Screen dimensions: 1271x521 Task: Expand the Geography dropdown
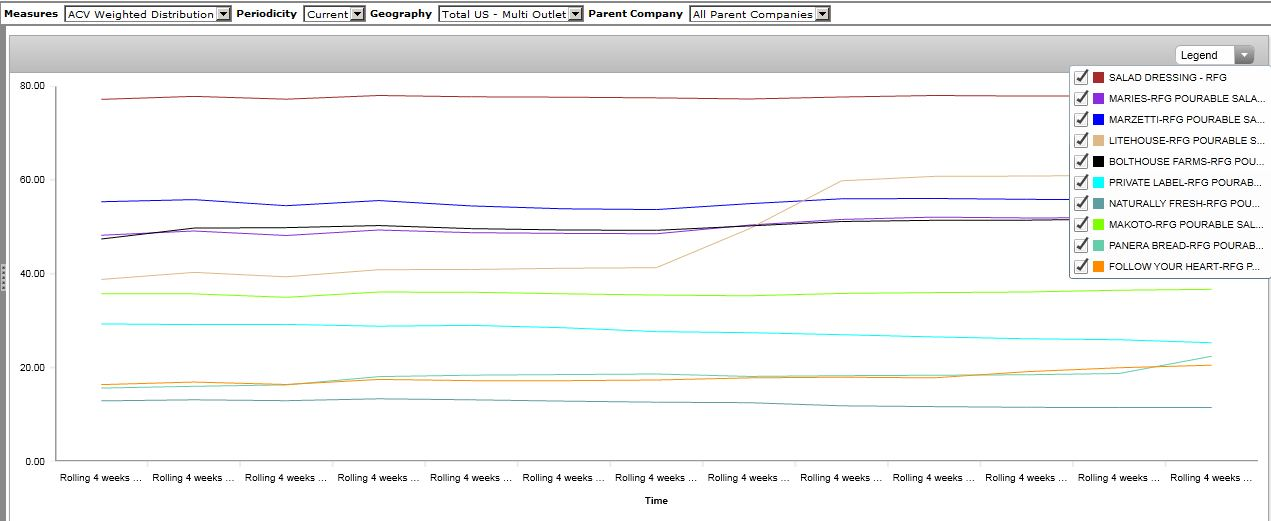click(x=510, y=14)
